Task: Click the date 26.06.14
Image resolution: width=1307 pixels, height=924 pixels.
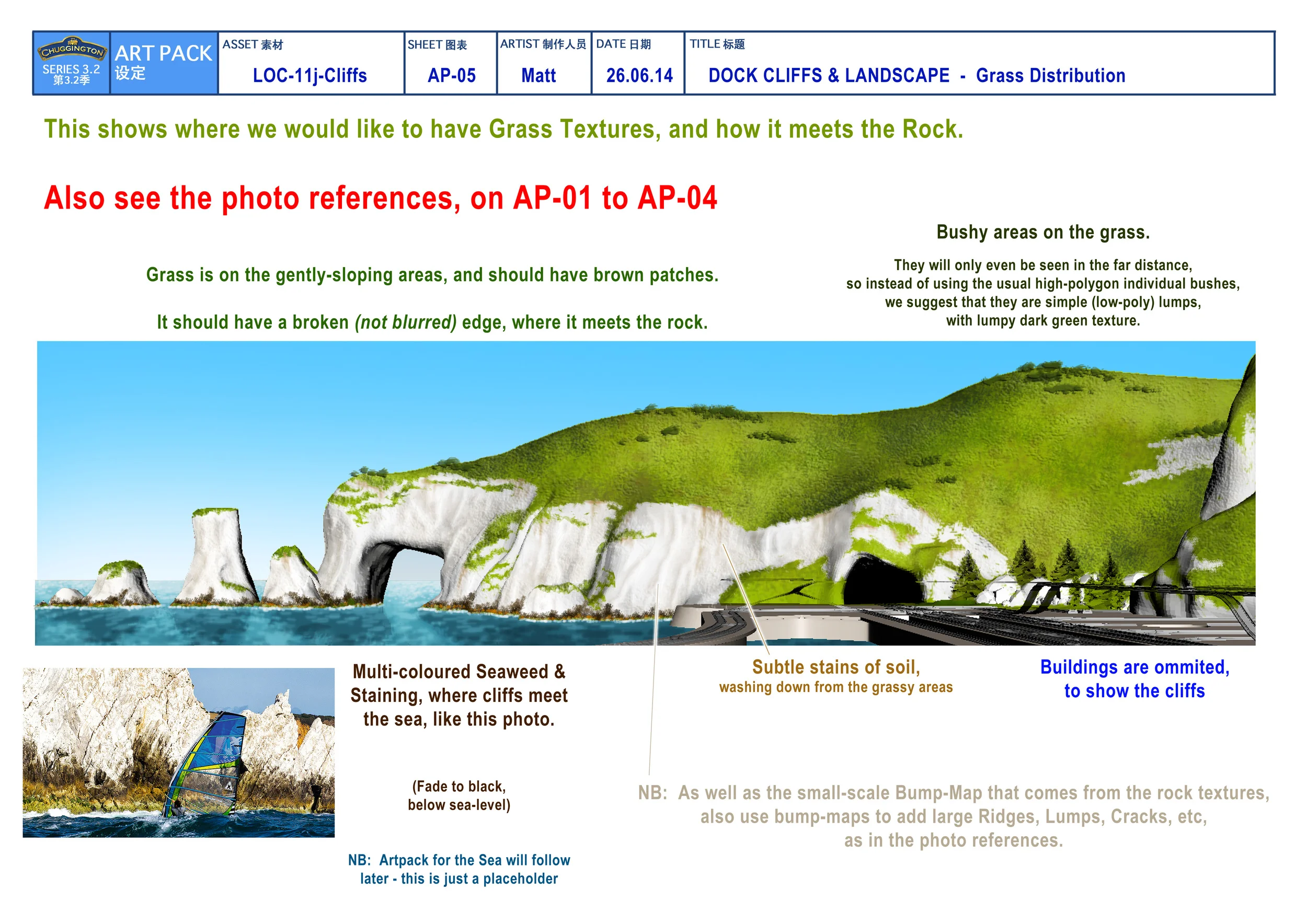Action: click(639, 76)
